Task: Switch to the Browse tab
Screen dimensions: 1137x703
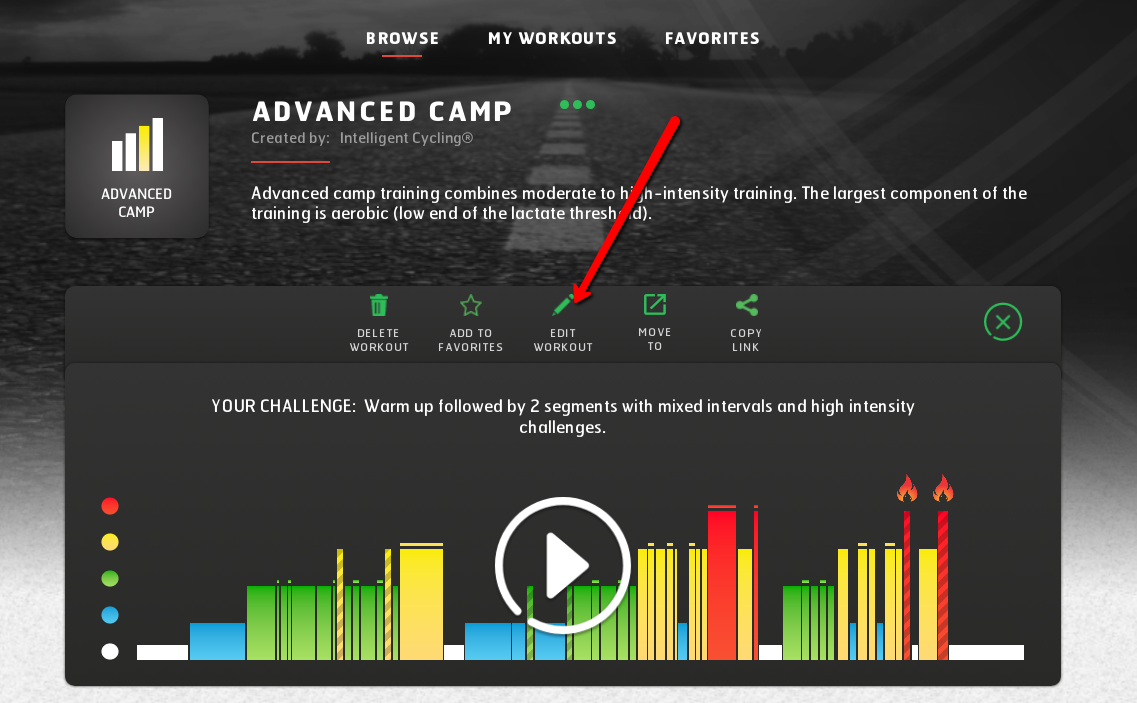Action: (x=402, y=38)
